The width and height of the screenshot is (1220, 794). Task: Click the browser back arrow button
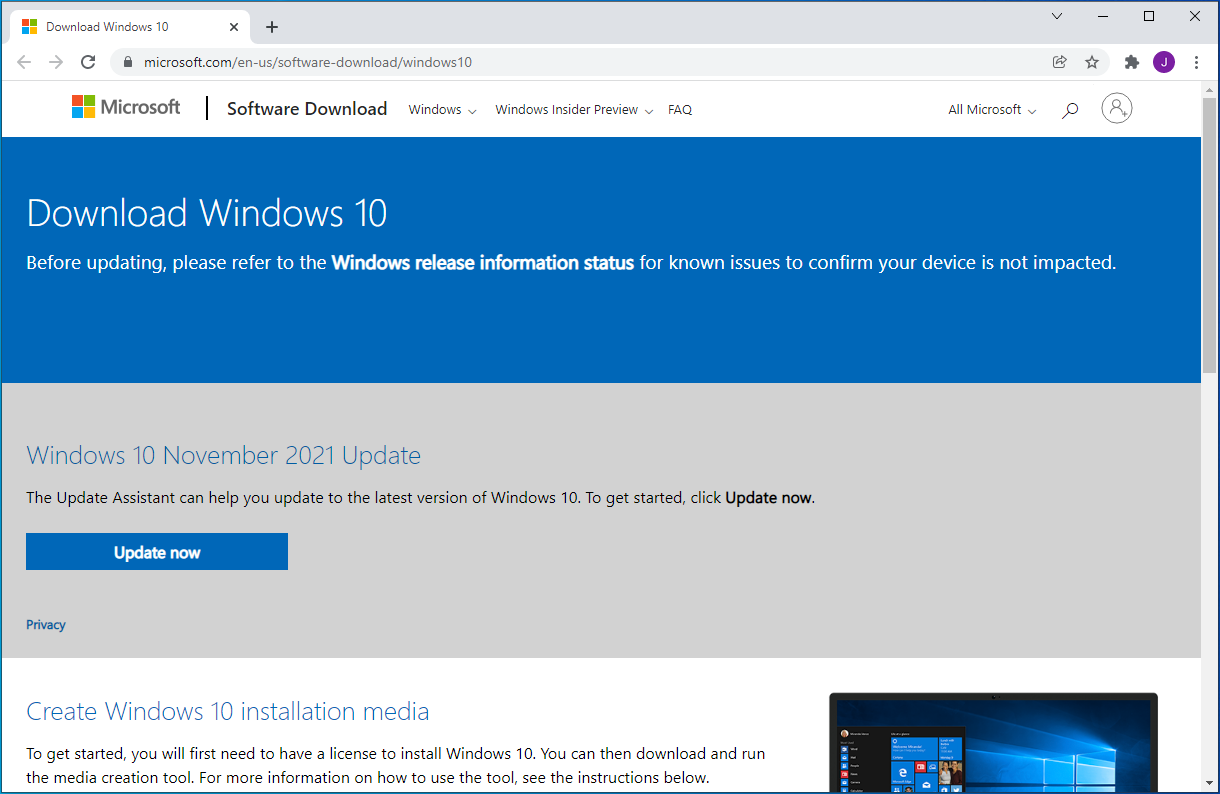pos(24,62)
